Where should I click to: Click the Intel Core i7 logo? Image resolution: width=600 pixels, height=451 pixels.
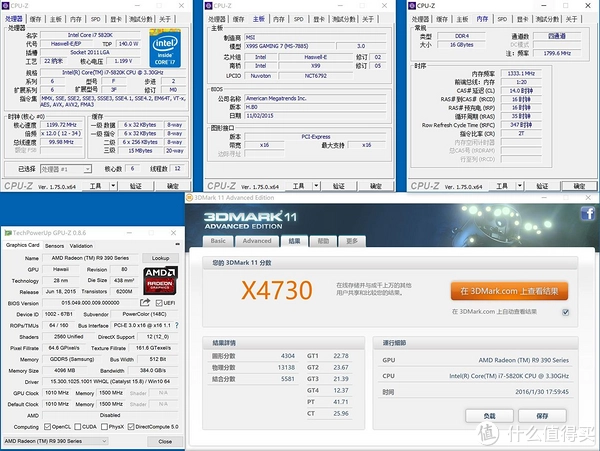click(165, 49)
